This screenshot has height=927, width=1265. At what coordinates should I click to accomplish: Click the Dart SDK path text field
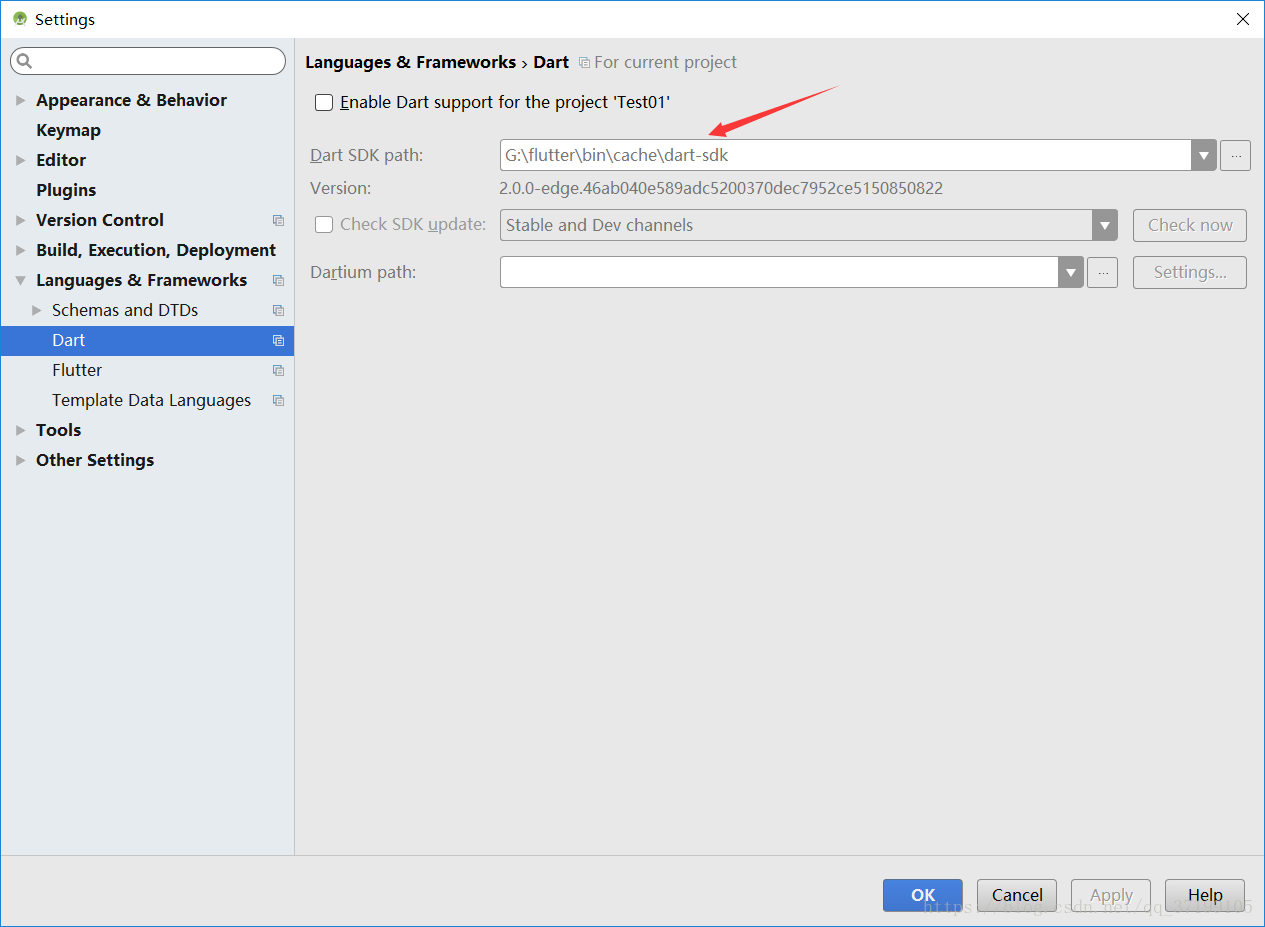tap(846, 156)
